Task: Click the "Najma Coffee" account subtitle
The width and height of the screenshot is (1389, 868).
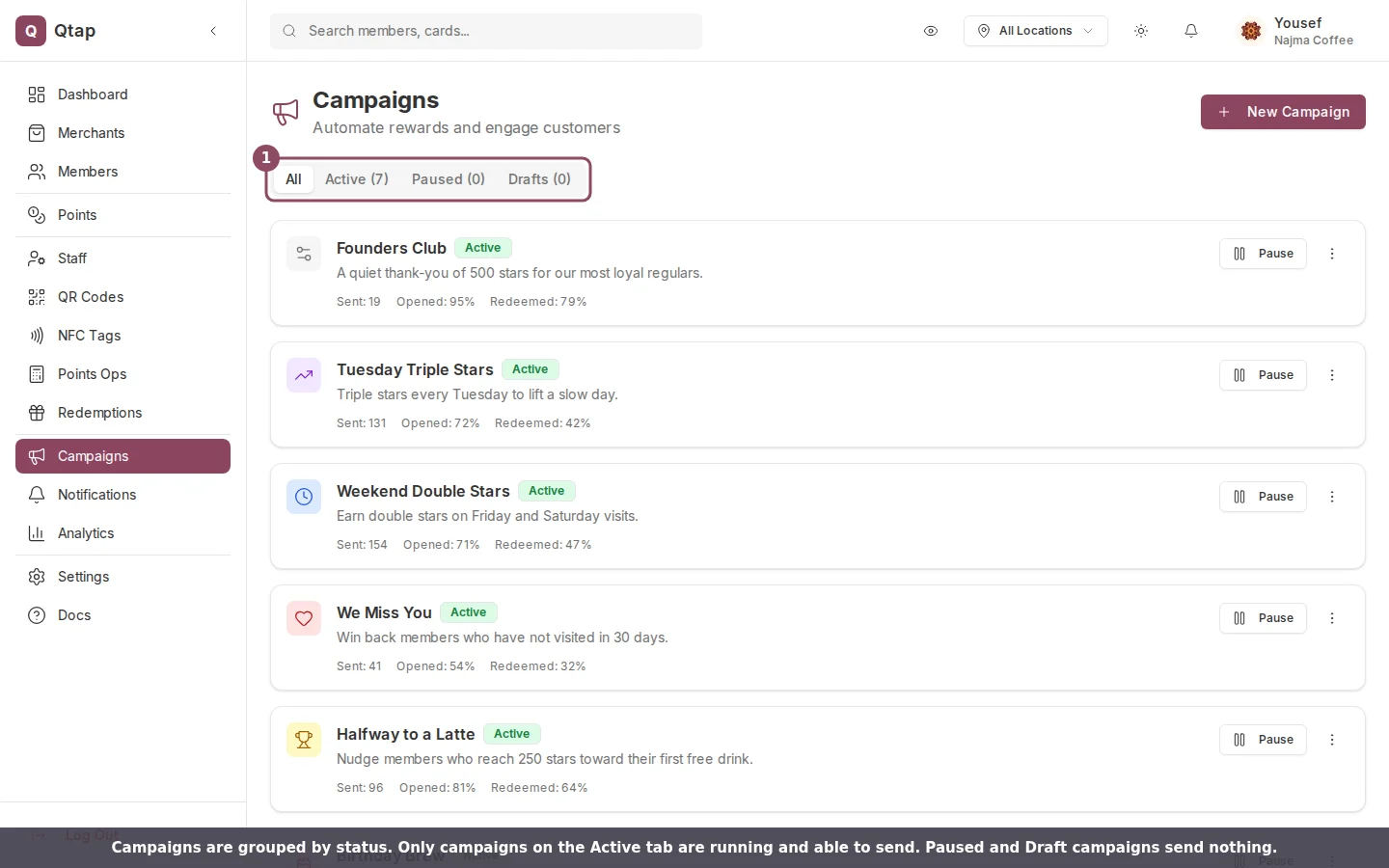Action: [1314, 41]
